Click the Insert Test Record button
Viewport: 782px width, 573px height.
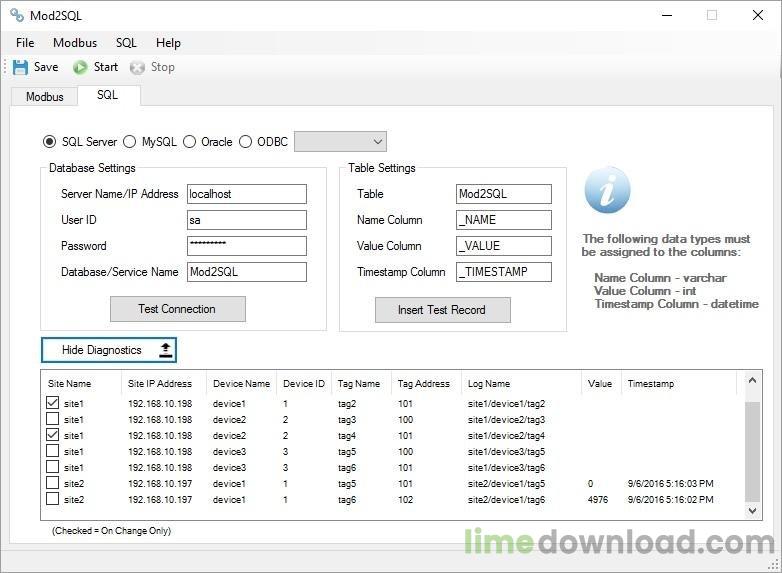coord(441,310)
